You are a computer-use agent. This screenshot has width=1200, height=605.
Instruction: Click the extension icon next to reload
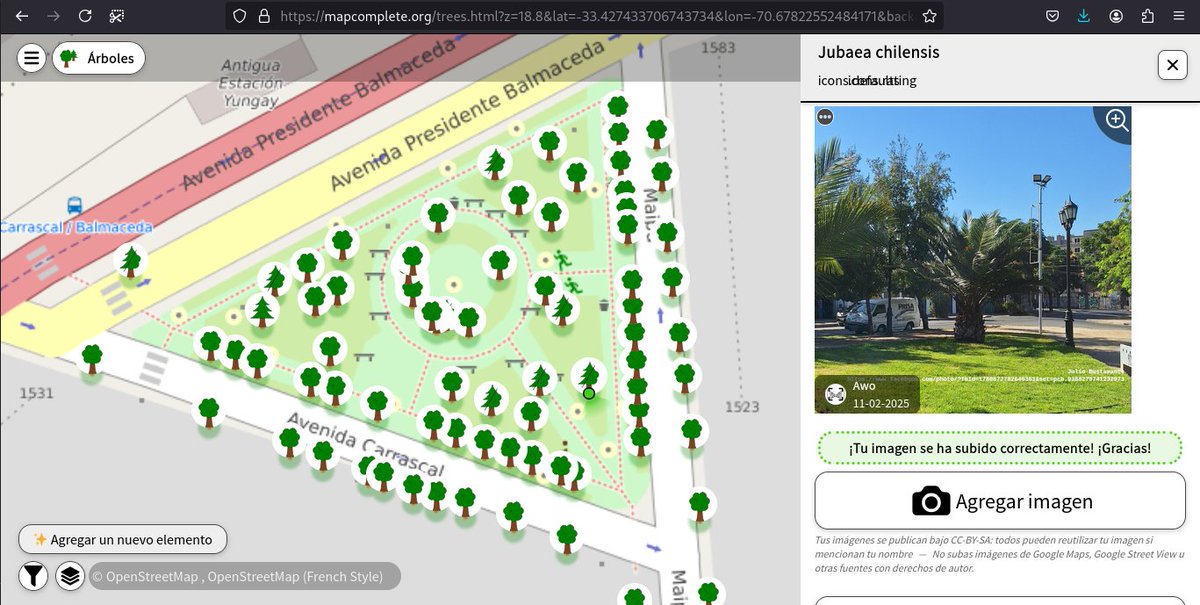(x=117, y=16)
